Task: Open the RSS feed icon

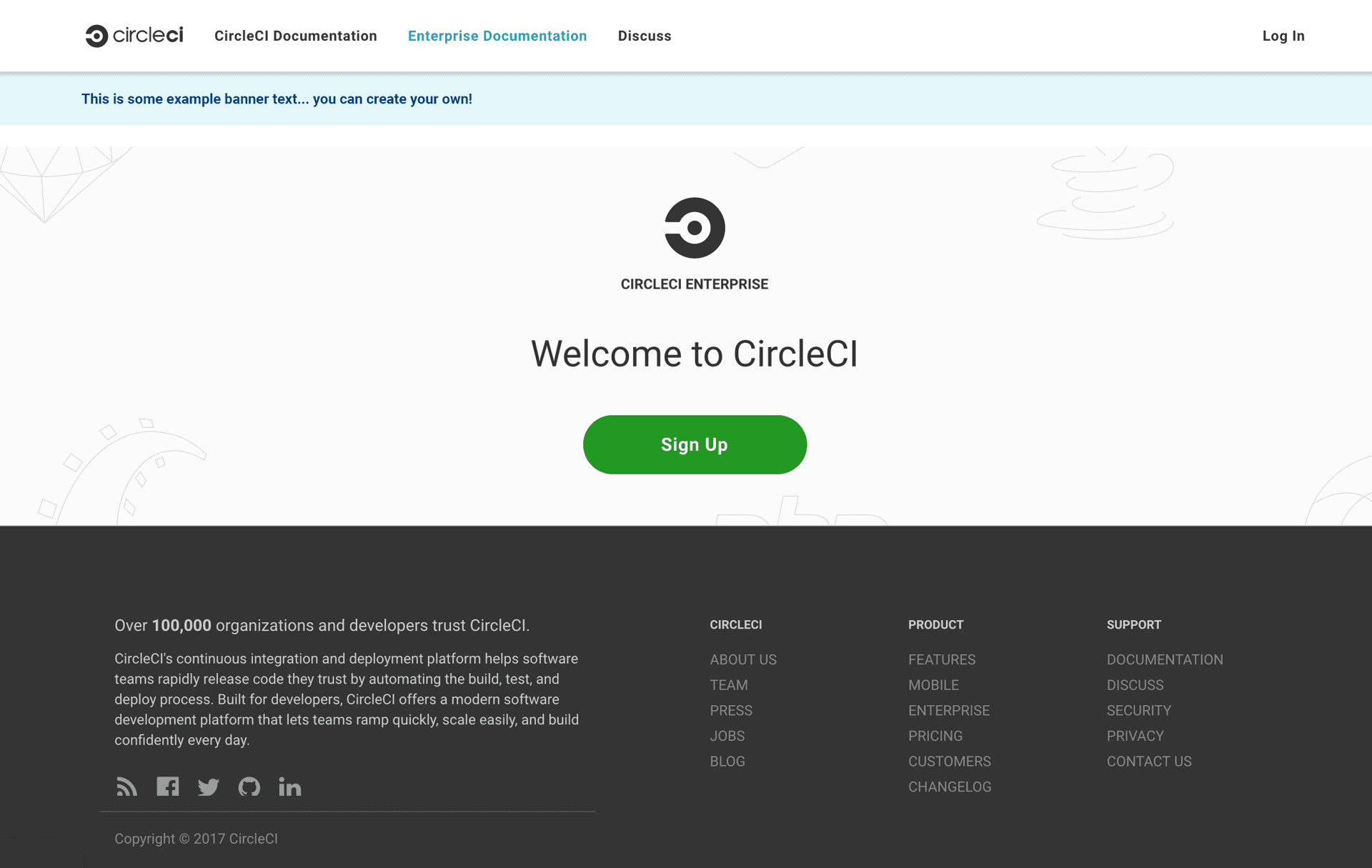Action: 126,787
